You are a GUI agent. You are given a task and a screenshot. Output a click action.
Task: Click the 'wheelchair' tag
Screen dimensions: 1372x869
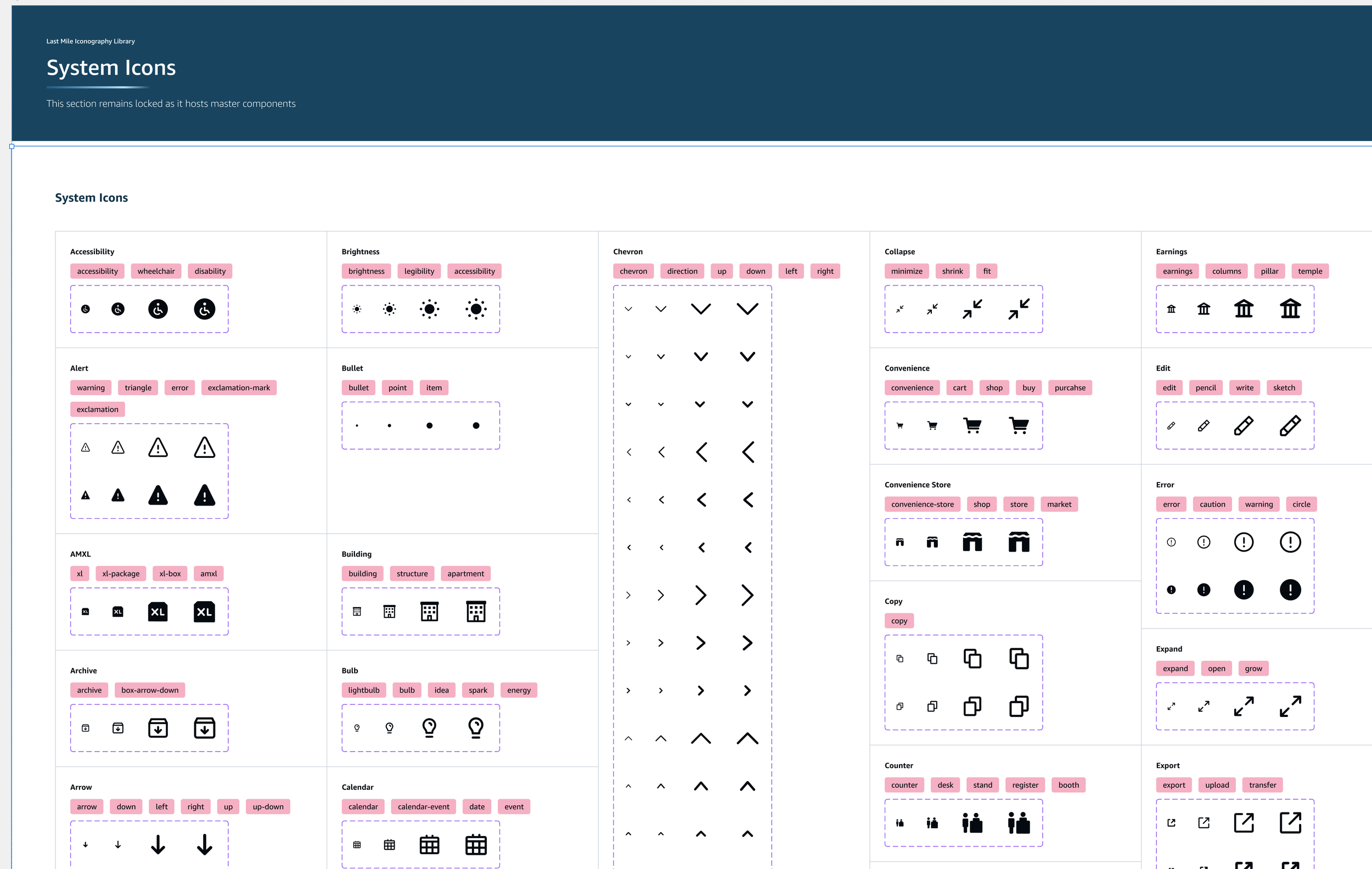156,271
